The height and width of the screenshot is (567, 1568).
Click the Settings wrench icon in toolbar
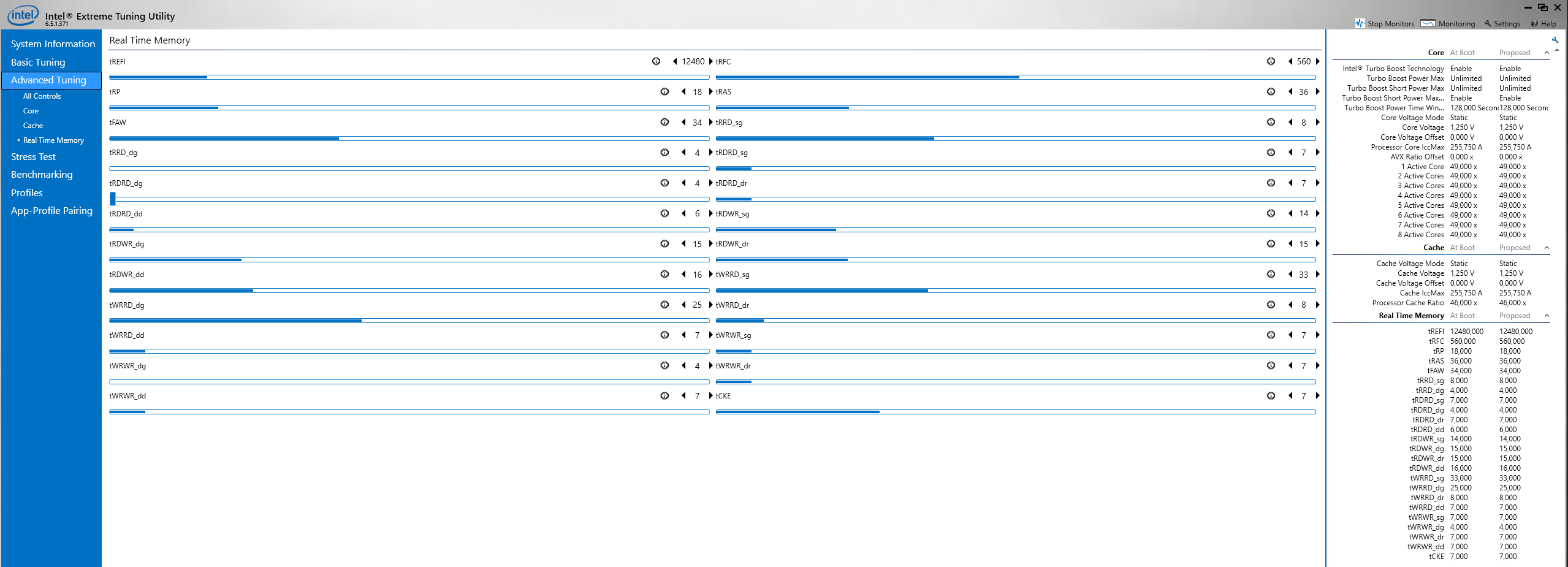[x=1488, y=23]
